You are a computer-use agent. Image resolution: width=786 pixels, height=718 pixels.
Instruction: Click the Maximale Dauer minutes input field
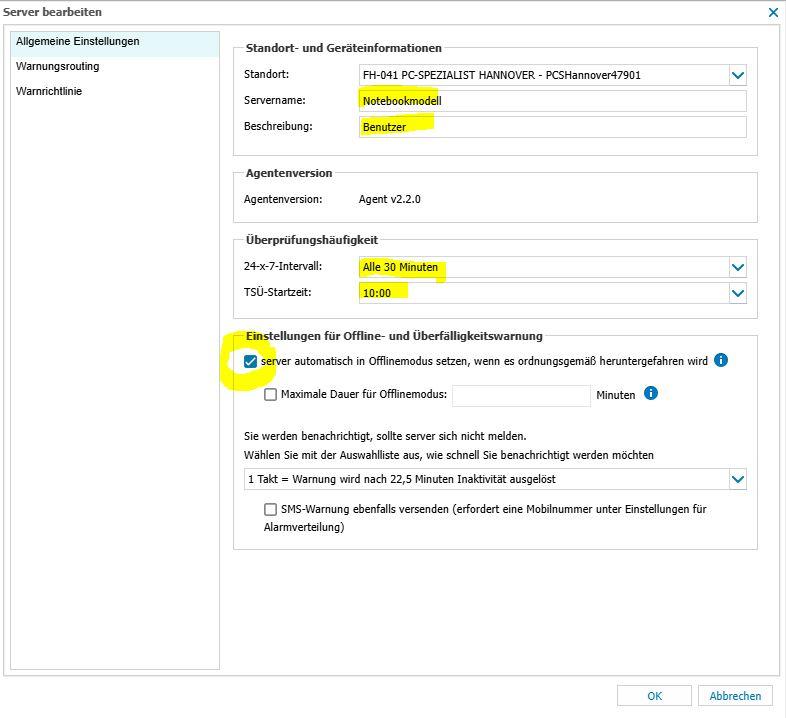[x=521, y=396]
